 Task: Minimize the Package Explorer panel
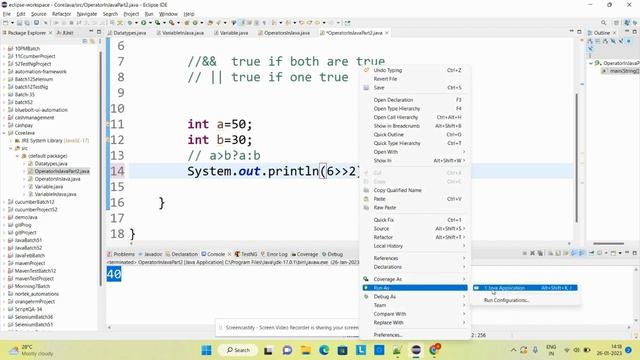tap(91, 32)
